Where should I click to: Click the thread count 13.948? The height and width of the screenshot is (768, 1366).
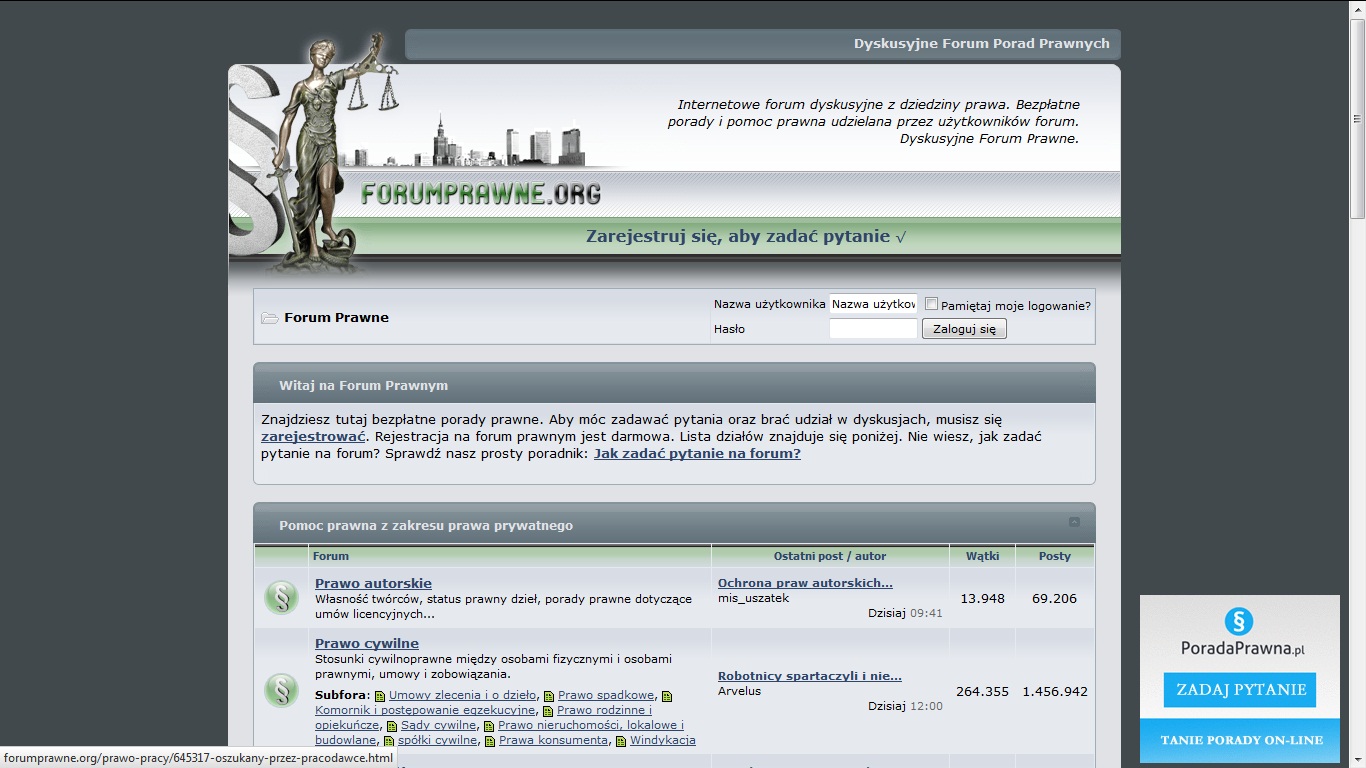click(982, 599)
